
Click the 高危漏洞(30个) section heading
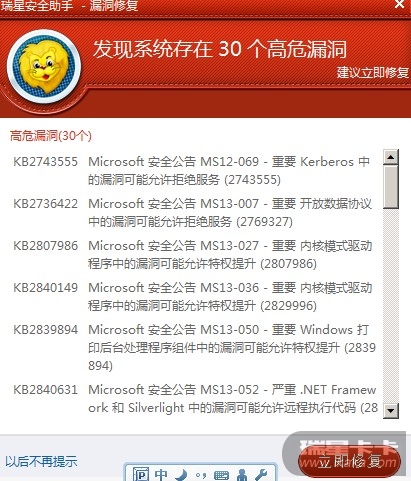[x=51, y=136]
